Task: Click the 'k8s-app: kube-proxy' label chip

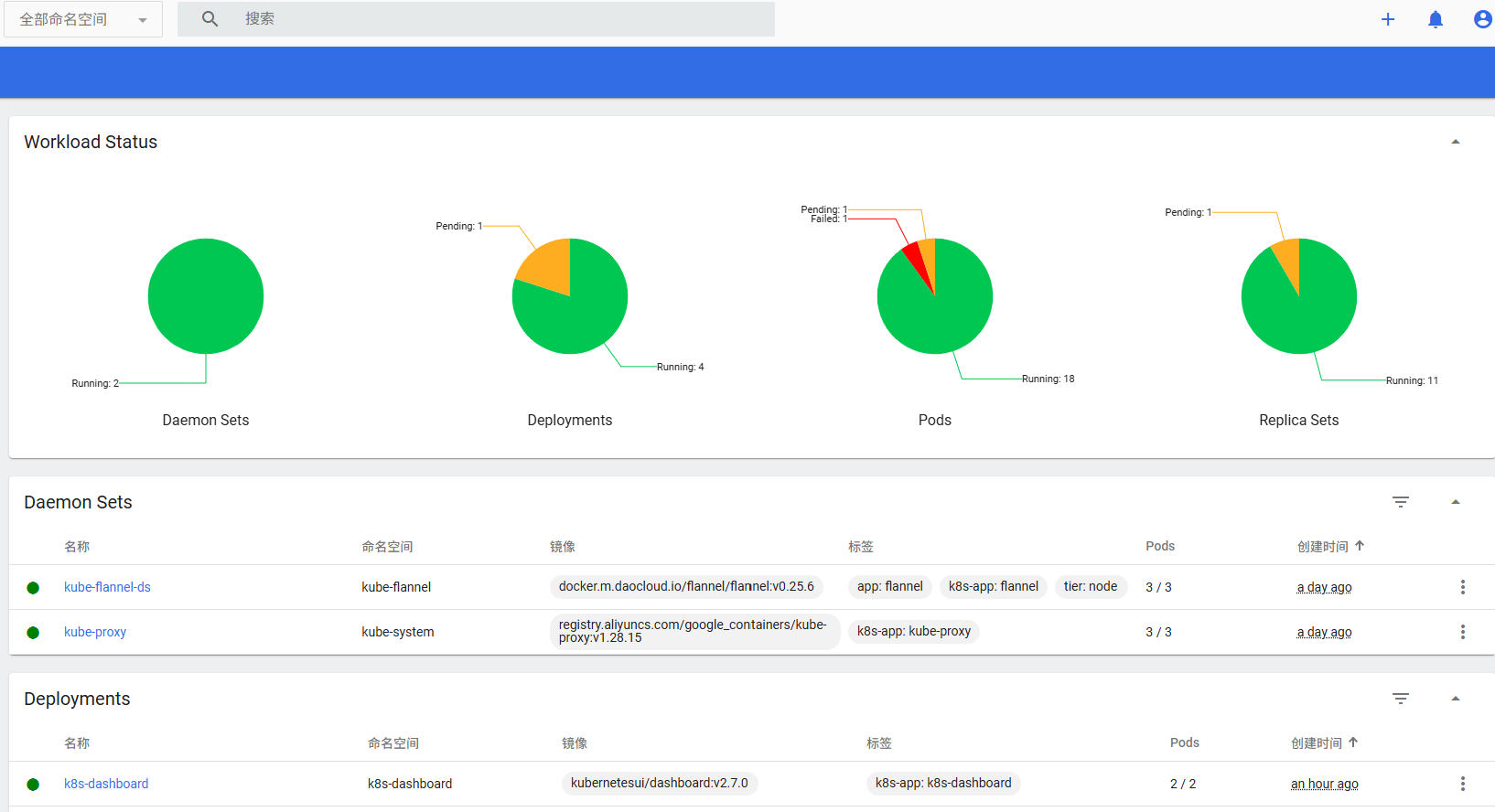Action: (914, 631)
